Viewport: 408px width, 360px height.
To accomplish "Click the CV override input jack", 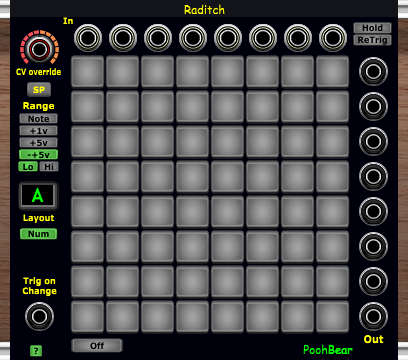I will (x=39, y=49).
